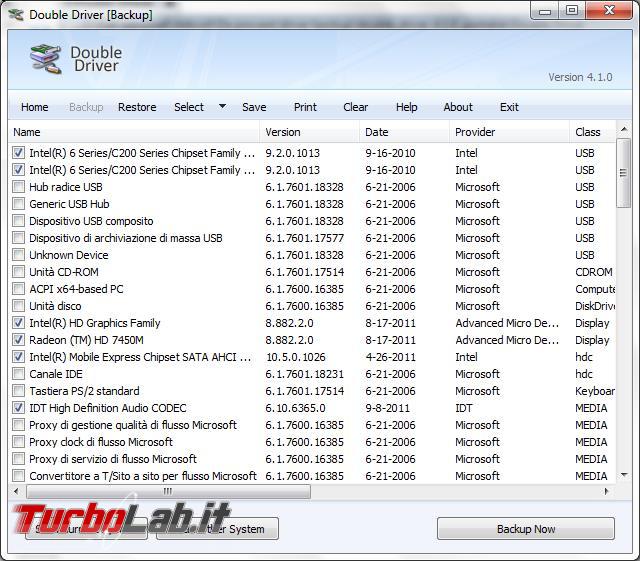Uncheck IDT High Definition Audio CODEC
Viewport: 640px width, 561px height.
coord(18,407)
